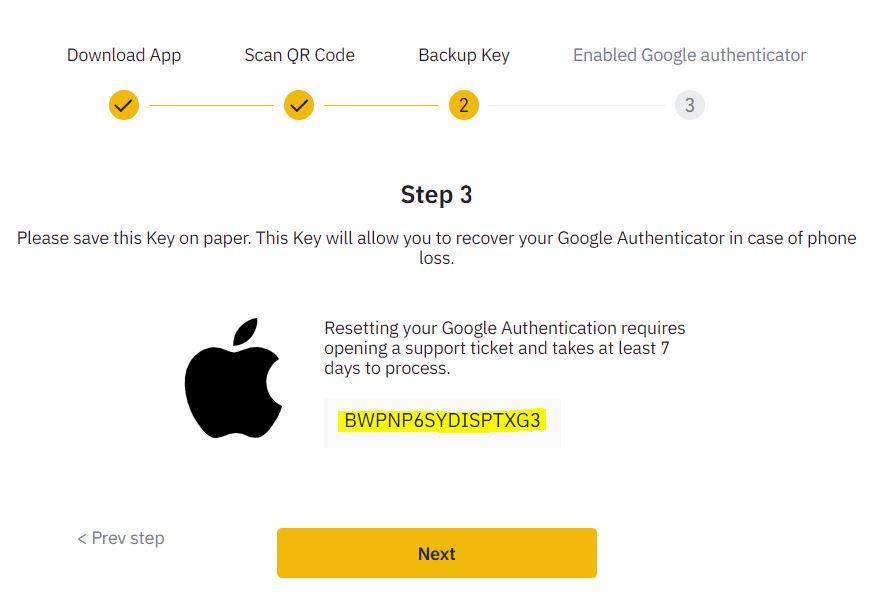Click the 'Please save this Key on paper' text
Viewport: 875px width, 607px height.
[134, 238]
